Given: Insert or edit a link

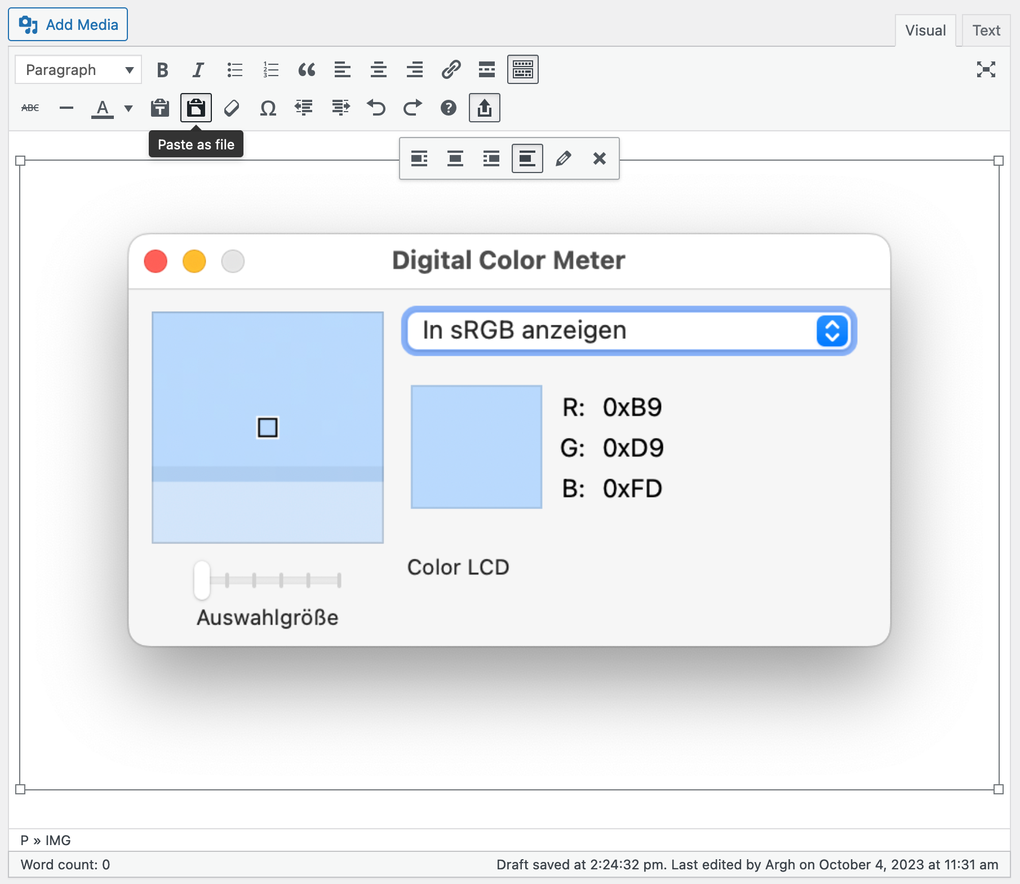Looking at the screenshot, I should tap(451, 70).
